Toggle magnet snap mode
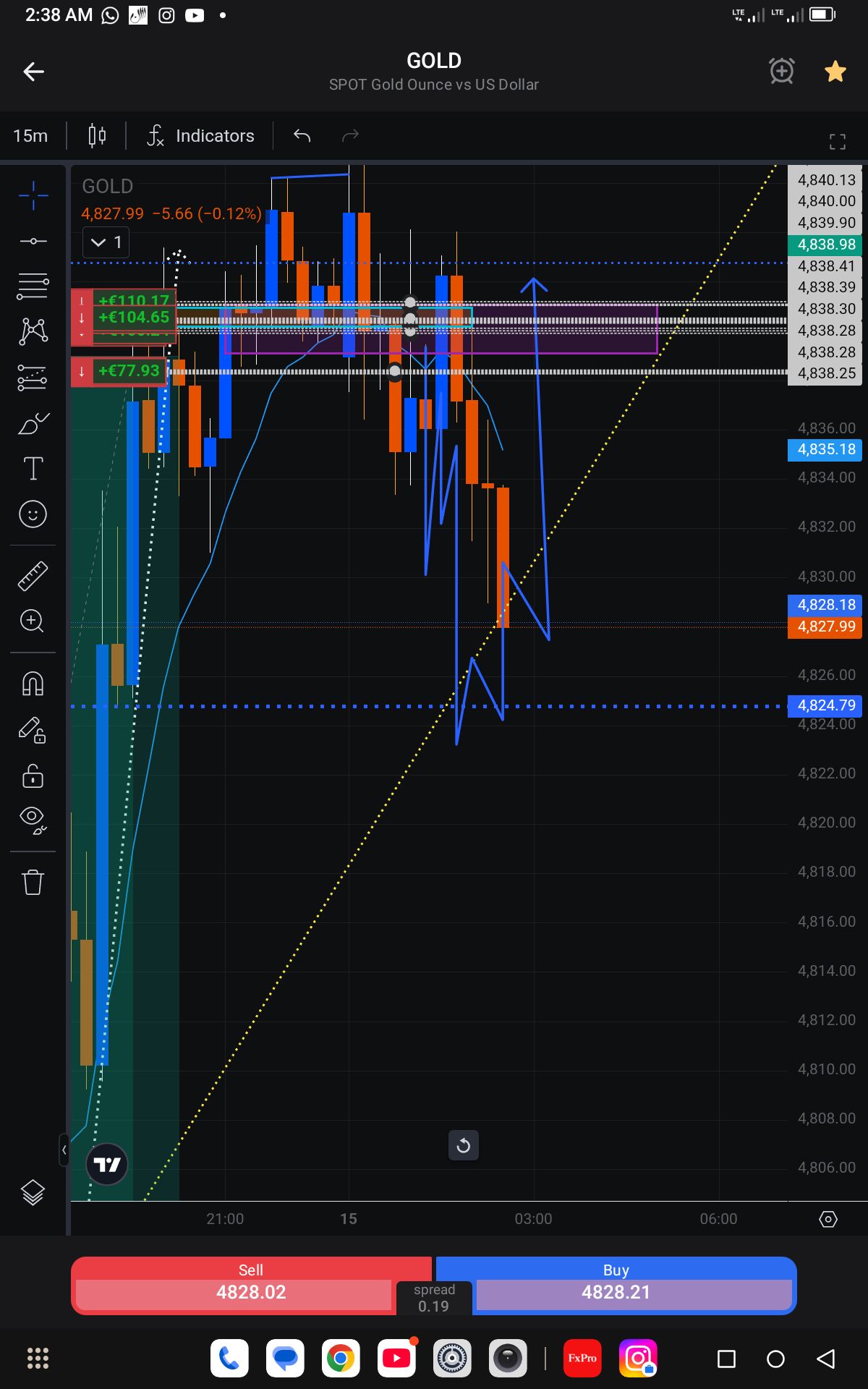 pyautogui.click(x=33, y=684)
